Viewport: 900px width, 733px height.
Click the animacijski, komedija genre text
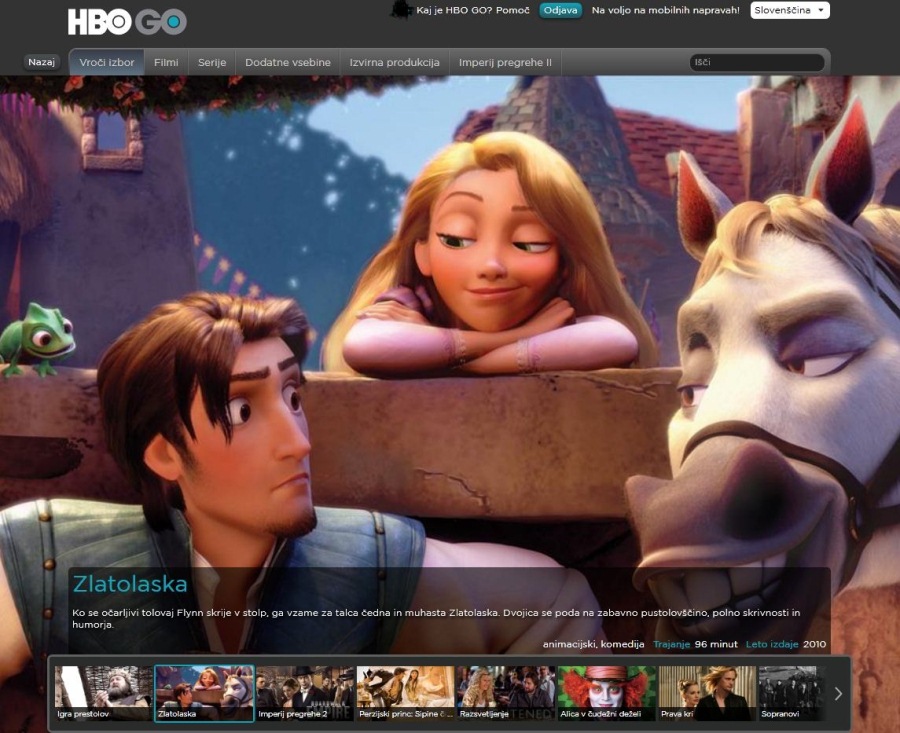[x=593, y=644]
